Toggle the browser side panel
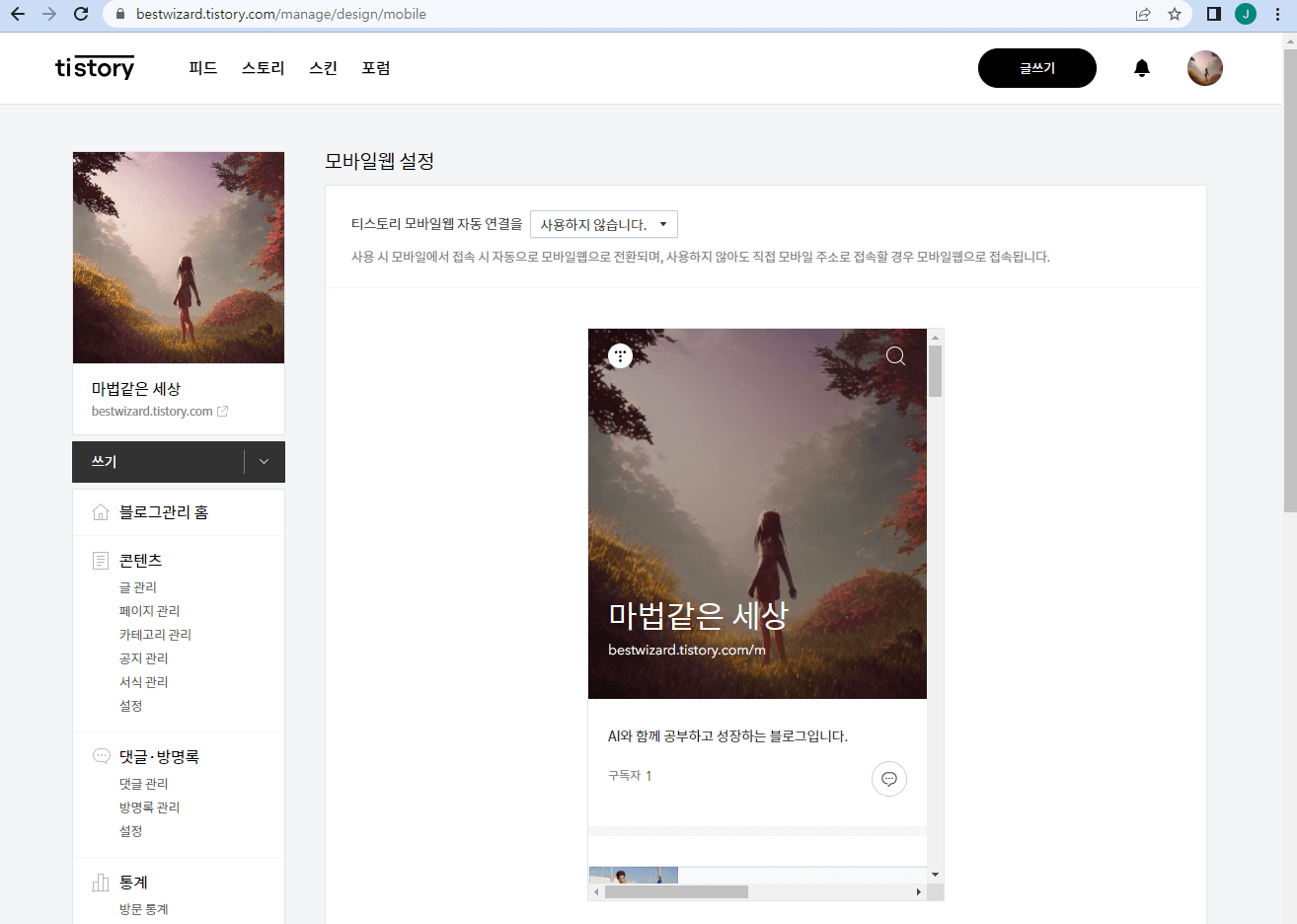1297x924 pixels. coord(1214,14)
